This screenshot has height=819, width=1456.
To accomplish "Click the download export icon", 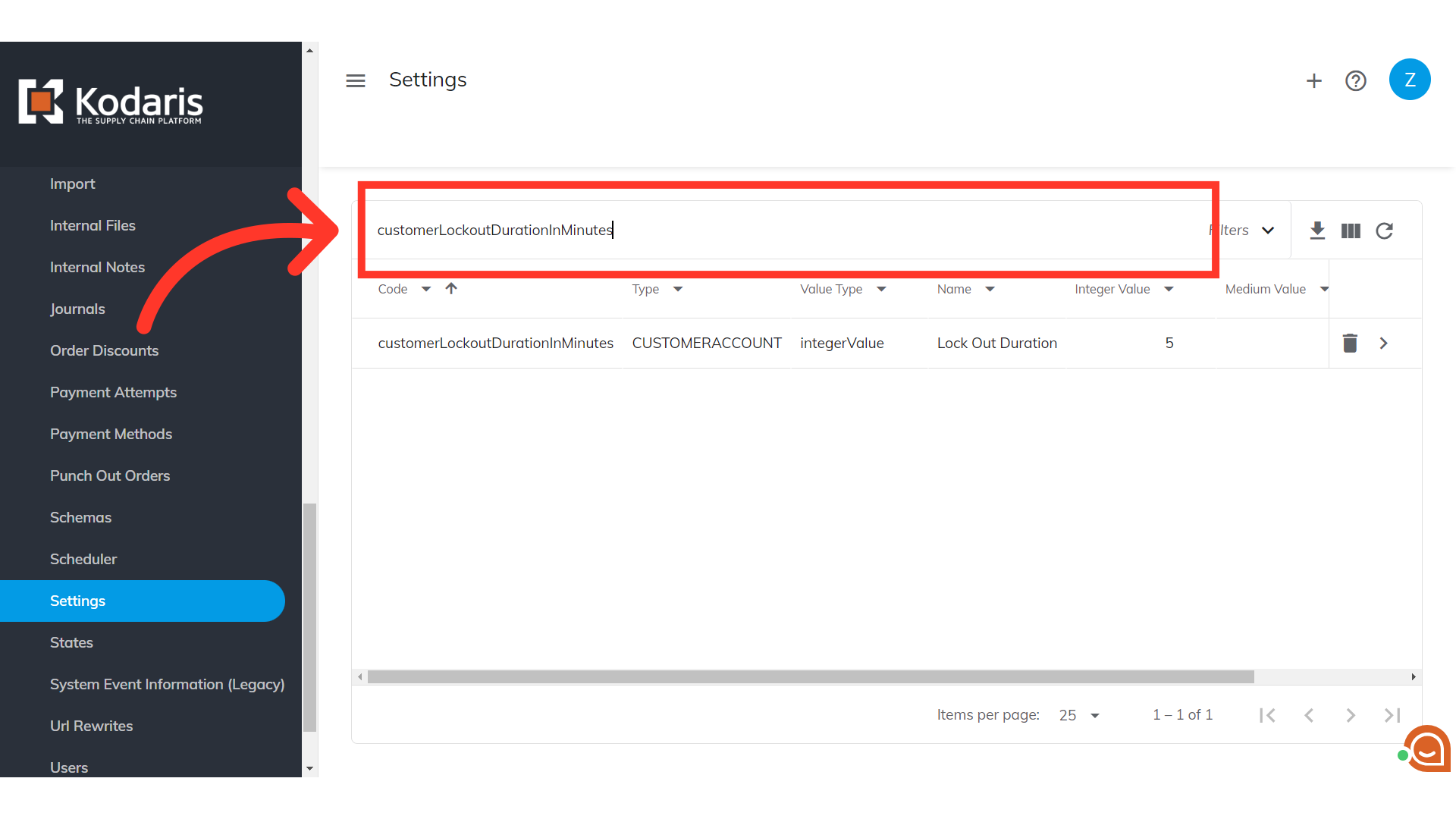I will [1318, 231].
